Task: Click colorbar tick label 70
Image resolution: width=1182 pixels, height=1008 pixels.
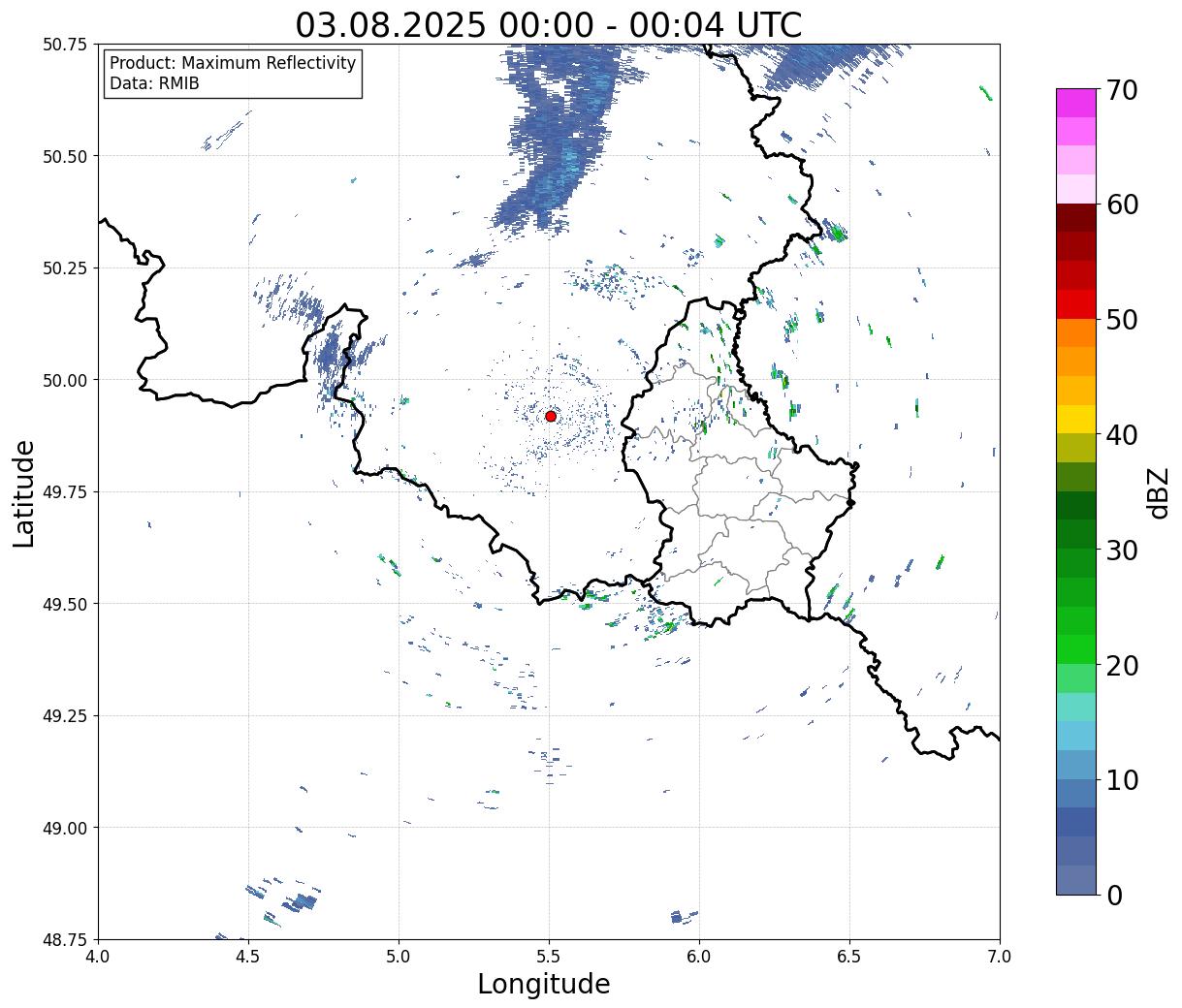Action: click(x=1121, y=90)
